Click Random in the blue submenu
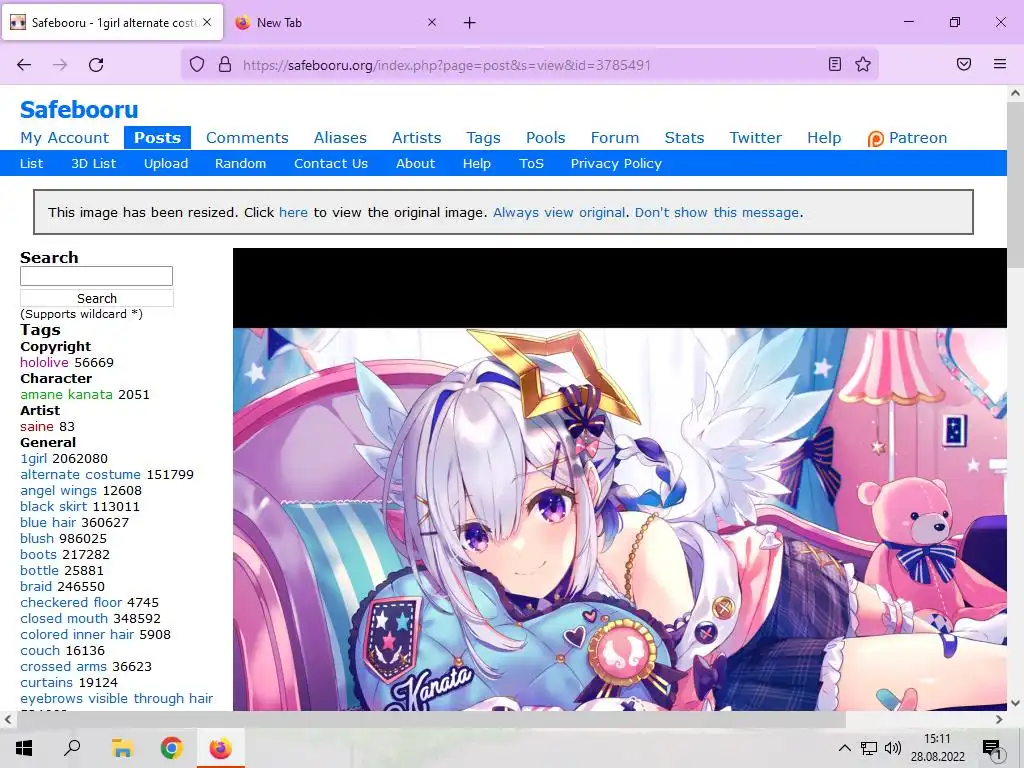This screenshot has width=1024, height=768. pyautogui.click(x=240, y=164)
